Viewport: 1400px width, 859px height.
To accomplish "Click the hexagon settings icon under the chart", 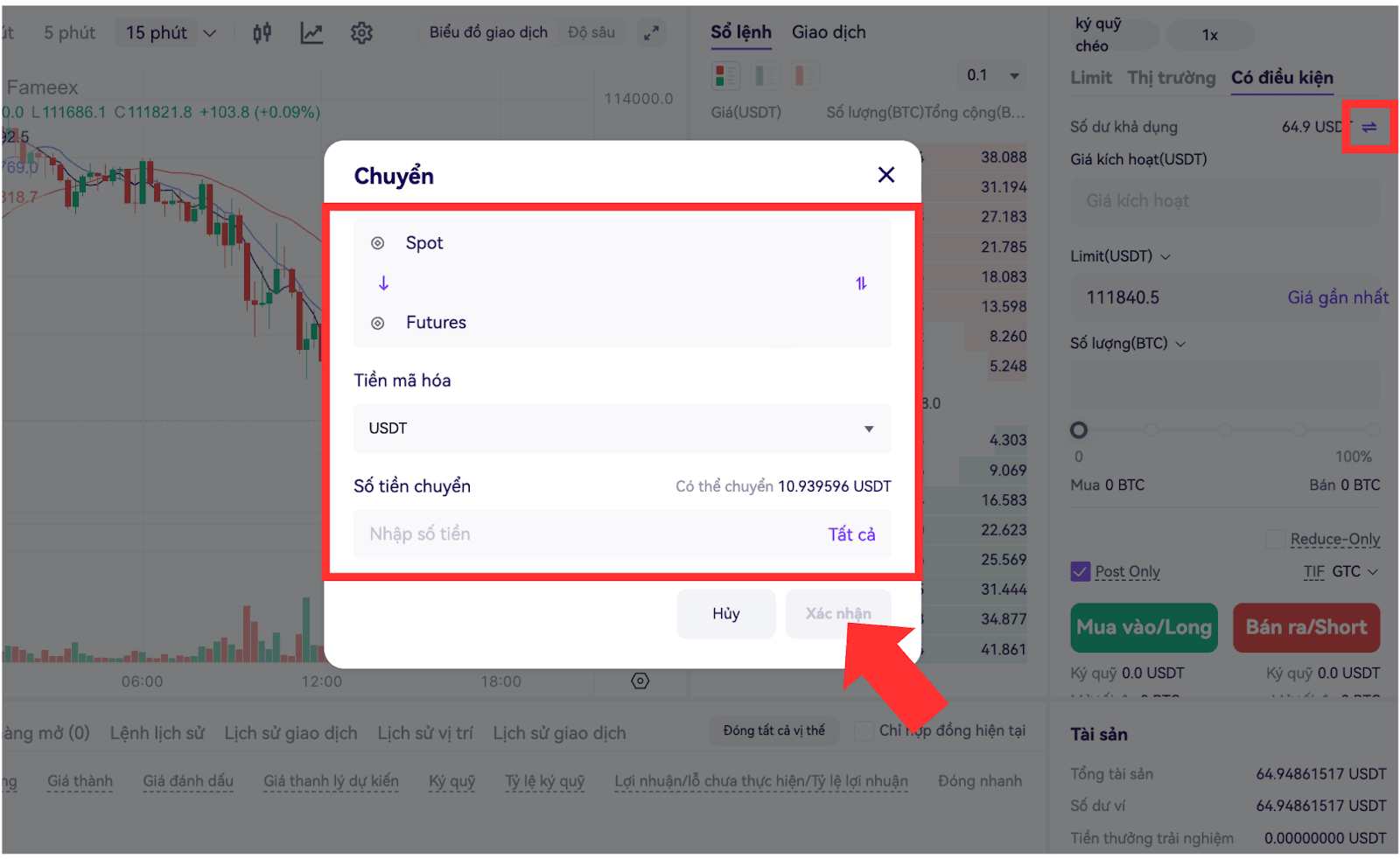I will click(x=640, y=681).
